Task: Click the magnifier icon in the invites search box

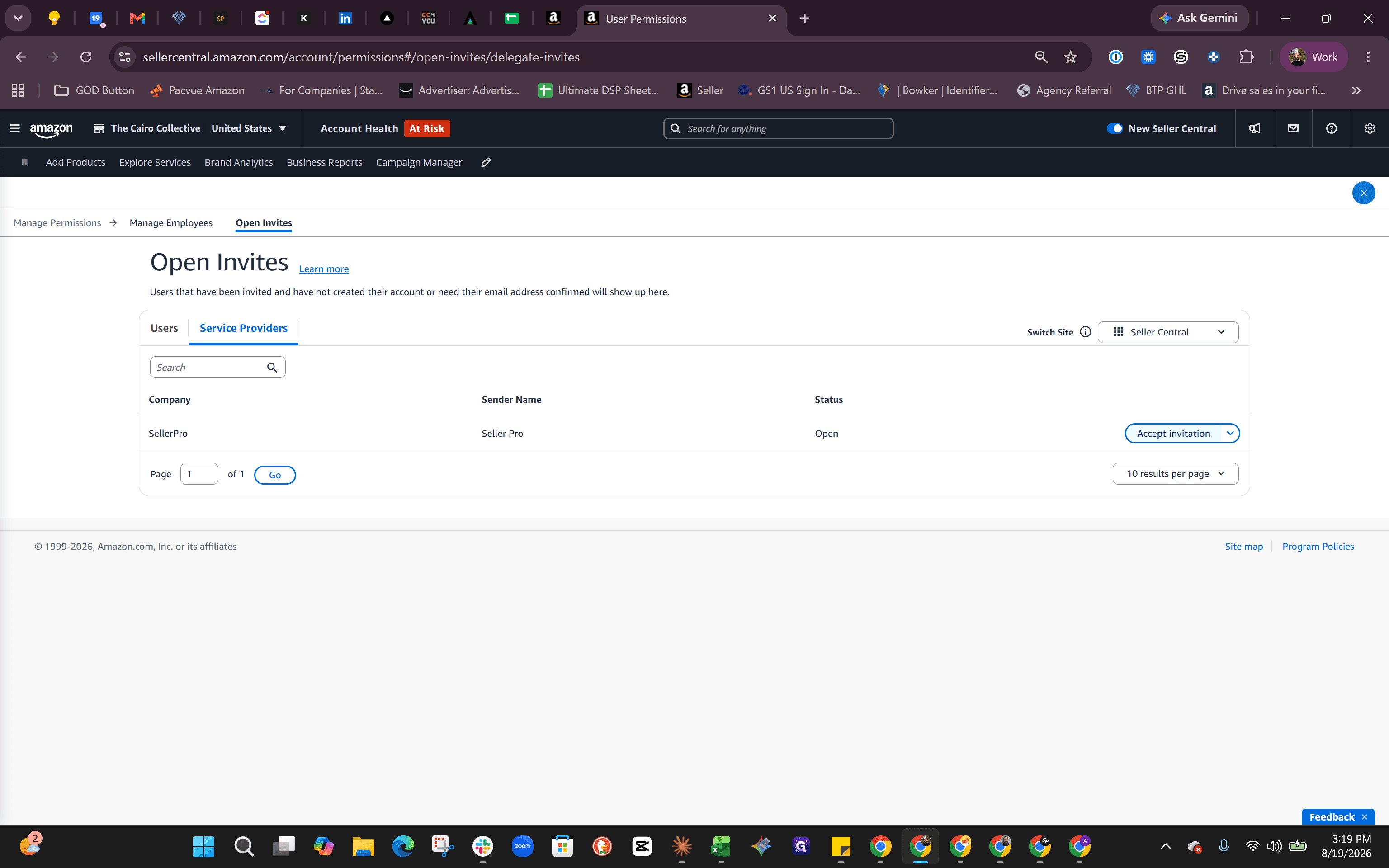Action: point(272,368)
